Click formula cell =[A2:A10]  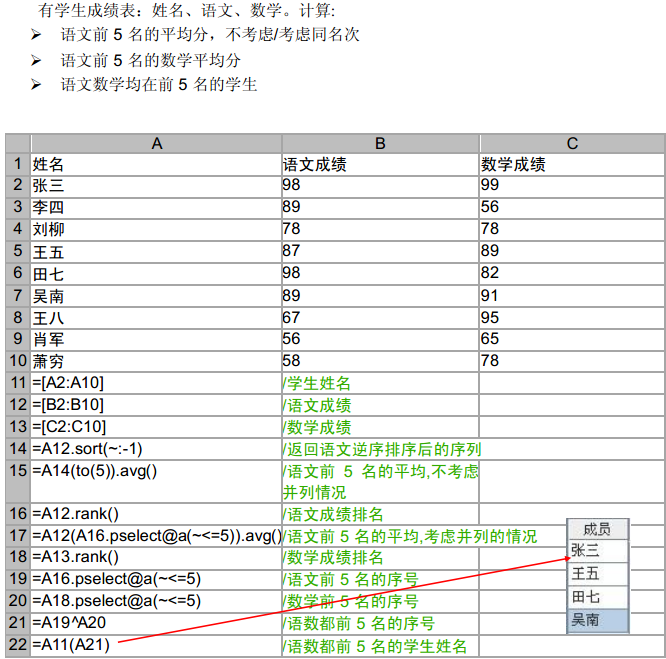(x=156, y=383)
